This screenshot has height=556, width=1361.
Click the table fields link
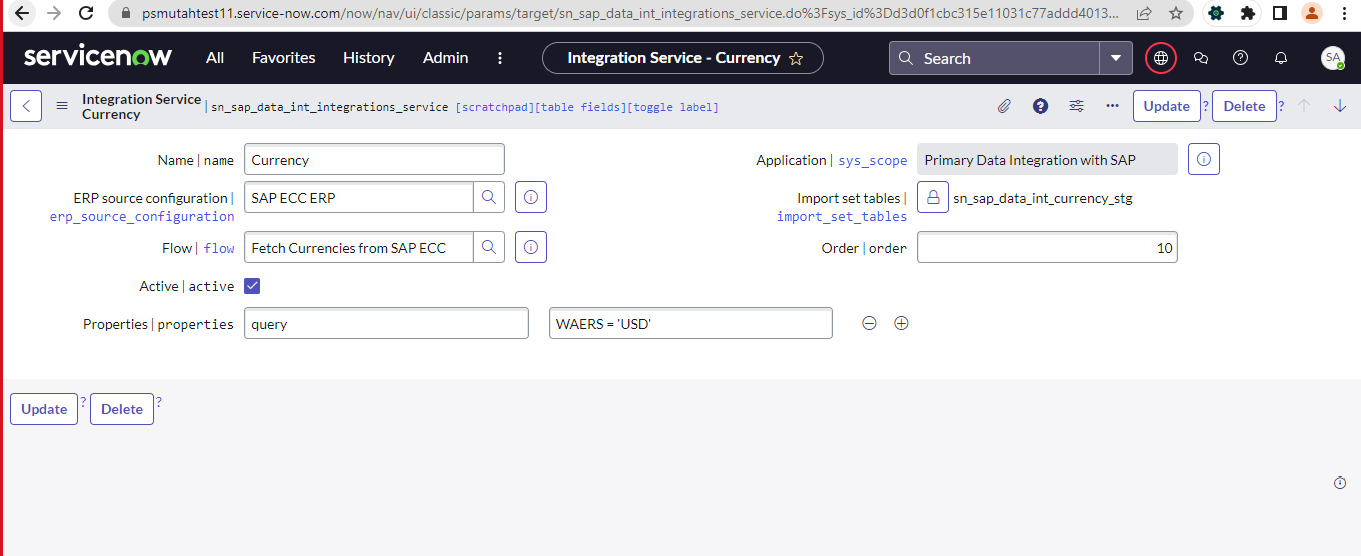coord(581,107)
